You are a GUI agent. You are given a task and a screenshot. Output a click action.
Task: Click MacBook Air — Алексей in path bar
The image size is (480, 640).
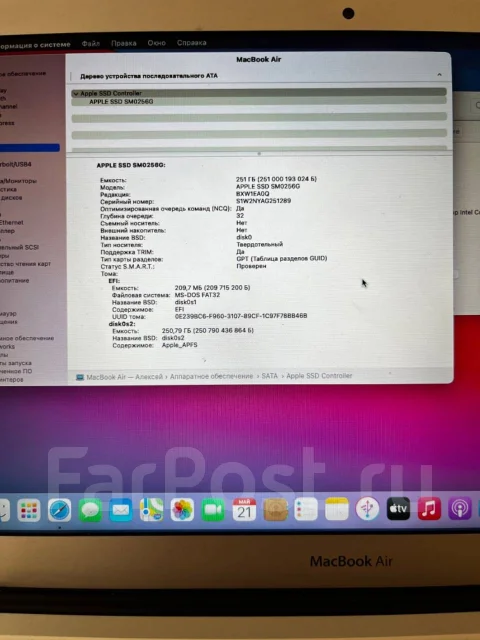124,377
